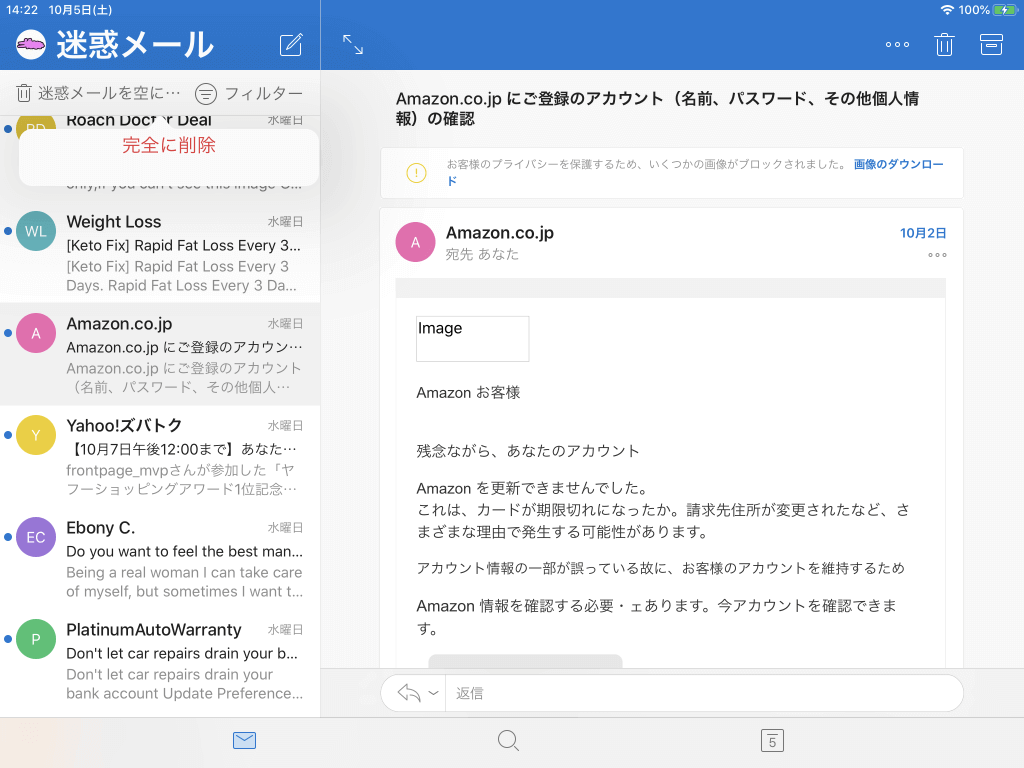Tap the pink A avatar in the mail list

tap(35, 333)
